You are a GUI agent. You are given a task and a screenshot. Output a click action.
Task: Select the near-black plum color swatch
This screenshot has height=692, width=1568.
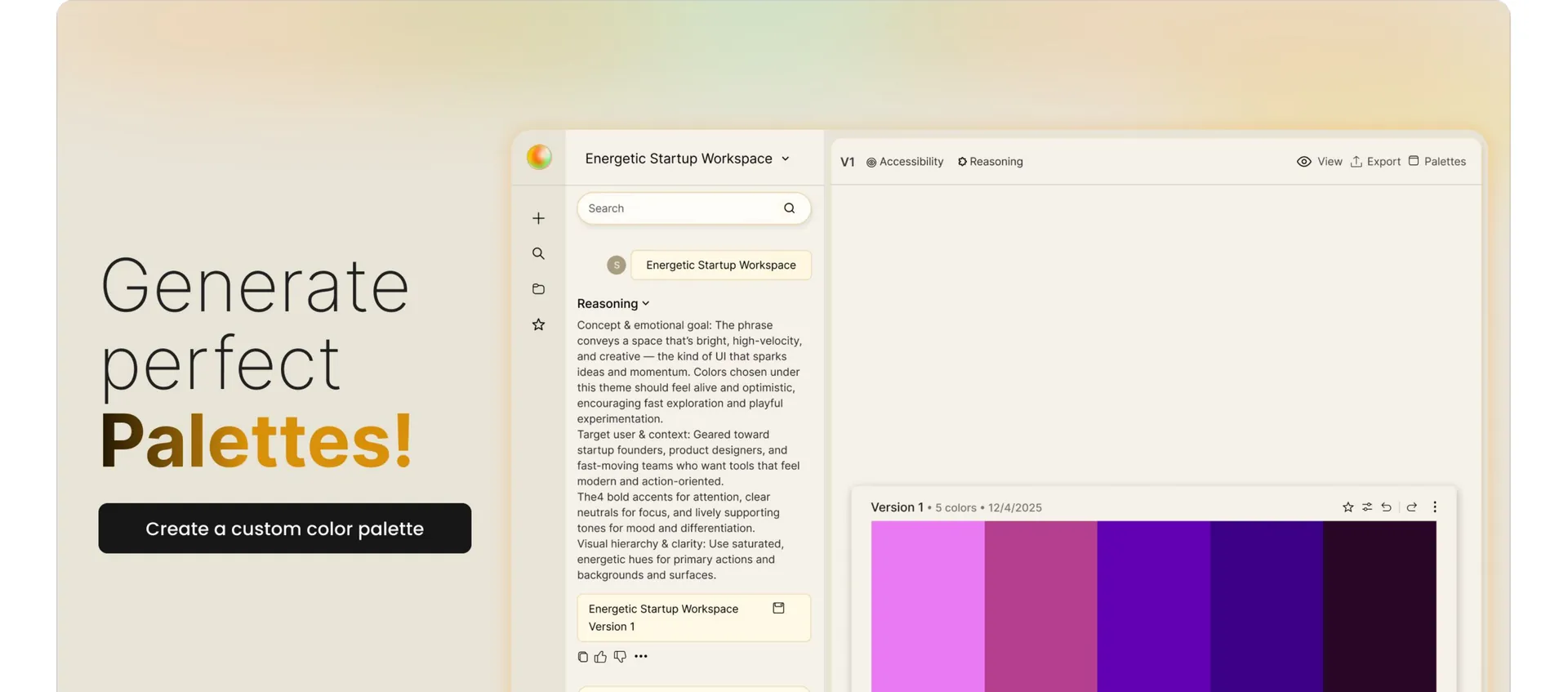click(1380, 606)
